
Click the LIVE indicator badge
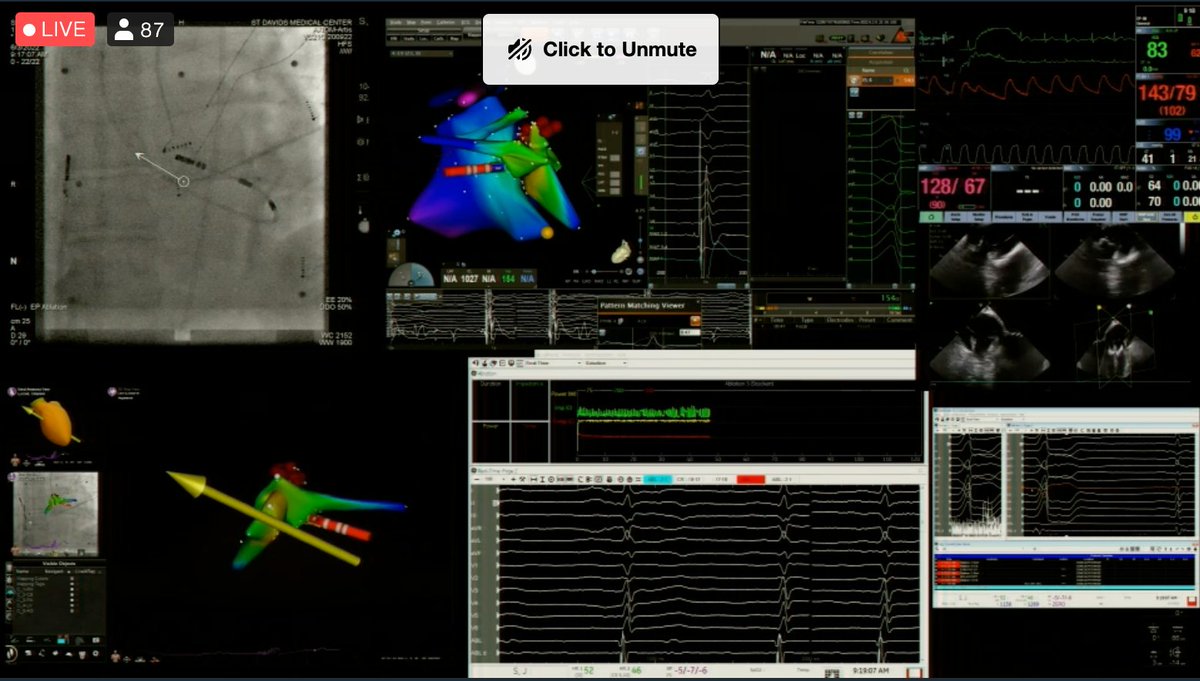(53, 29)
